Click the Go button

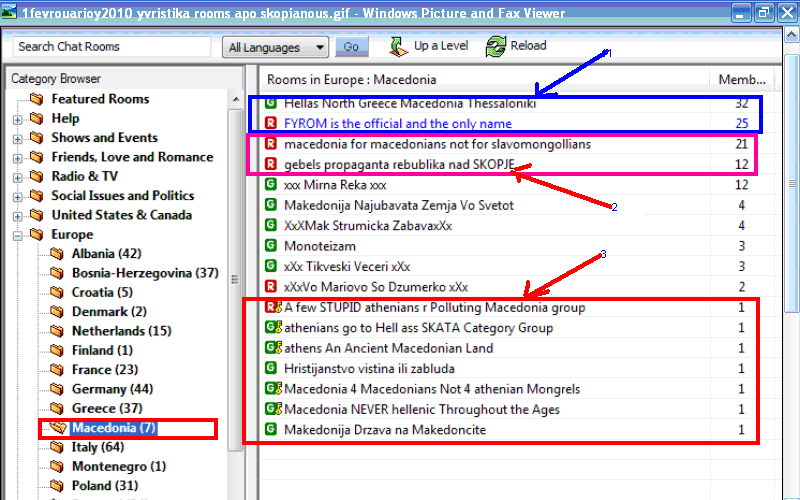click(x=351, y=47)
